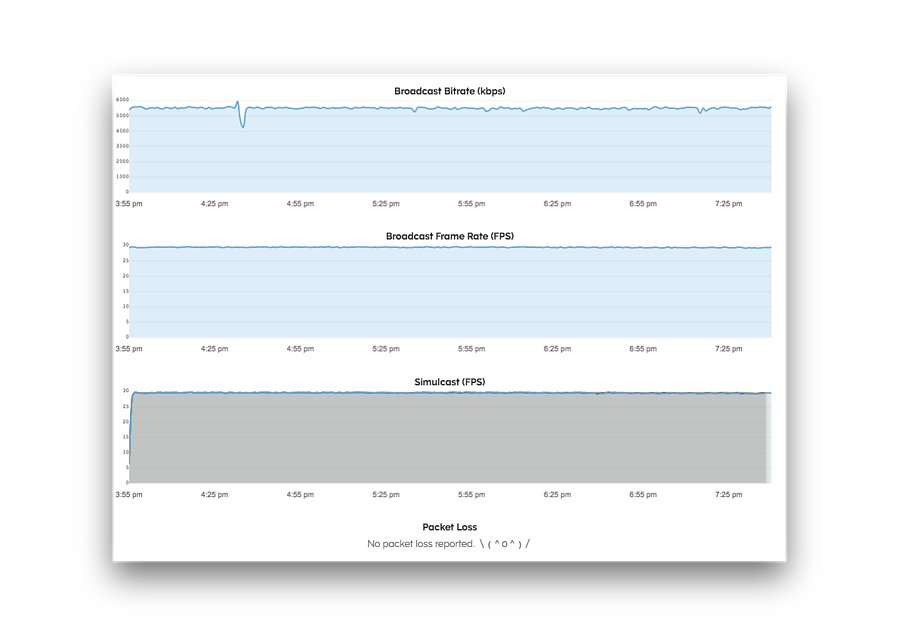
Task: Click the 'No packet loss reported' message
Action: click(x=420, y=543)
